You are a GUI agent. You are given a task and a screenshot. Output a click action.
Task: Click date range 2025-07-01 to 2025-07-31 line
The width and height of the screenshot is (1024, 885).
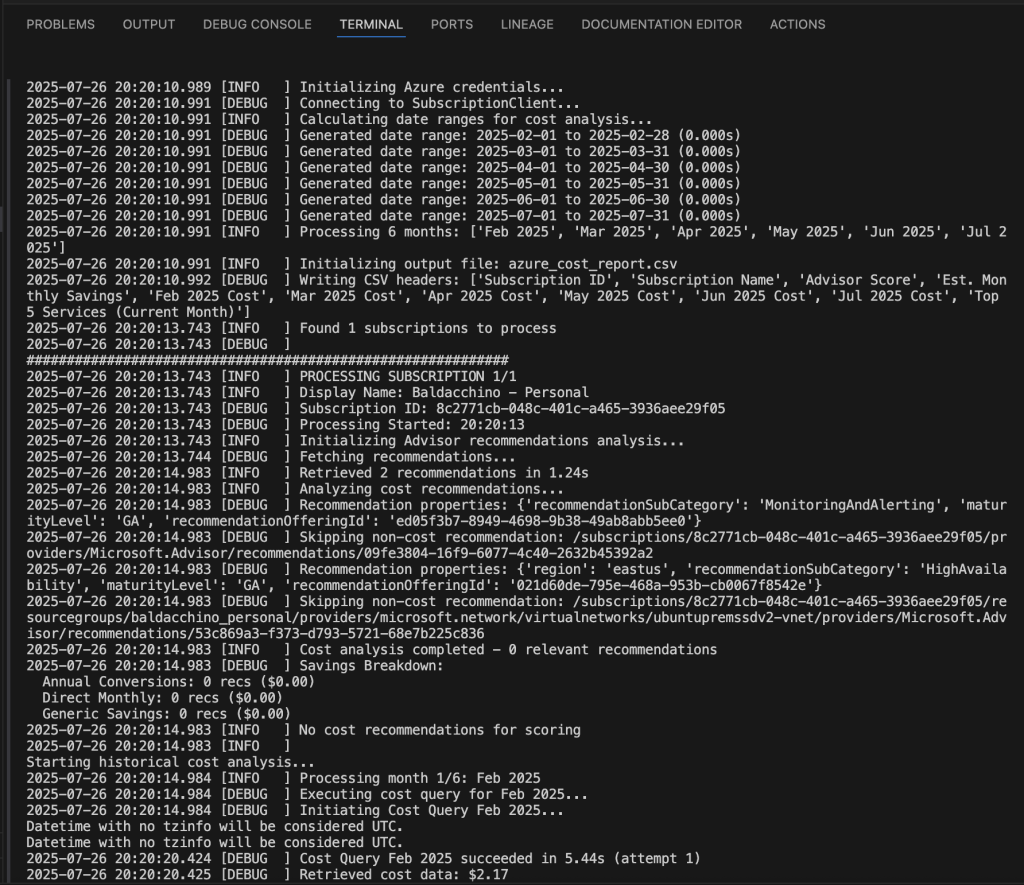[383, 216]
